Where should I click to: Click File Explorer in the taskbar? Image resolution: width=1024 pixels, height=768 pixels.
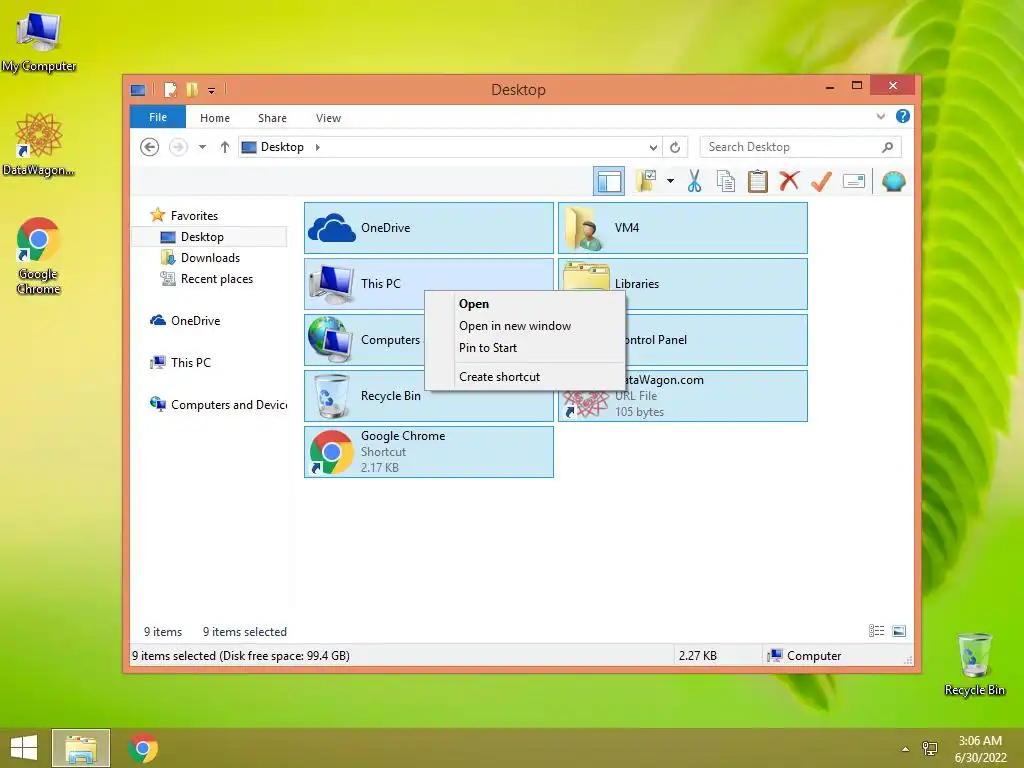pyautogui.click(x=81, y=748)
